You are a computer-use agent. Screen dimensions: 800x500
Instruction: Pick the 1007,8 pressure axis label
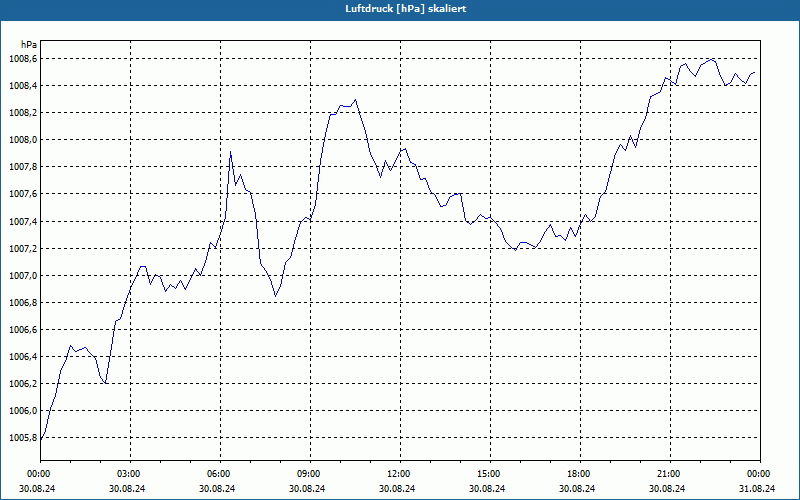[23, 167]
